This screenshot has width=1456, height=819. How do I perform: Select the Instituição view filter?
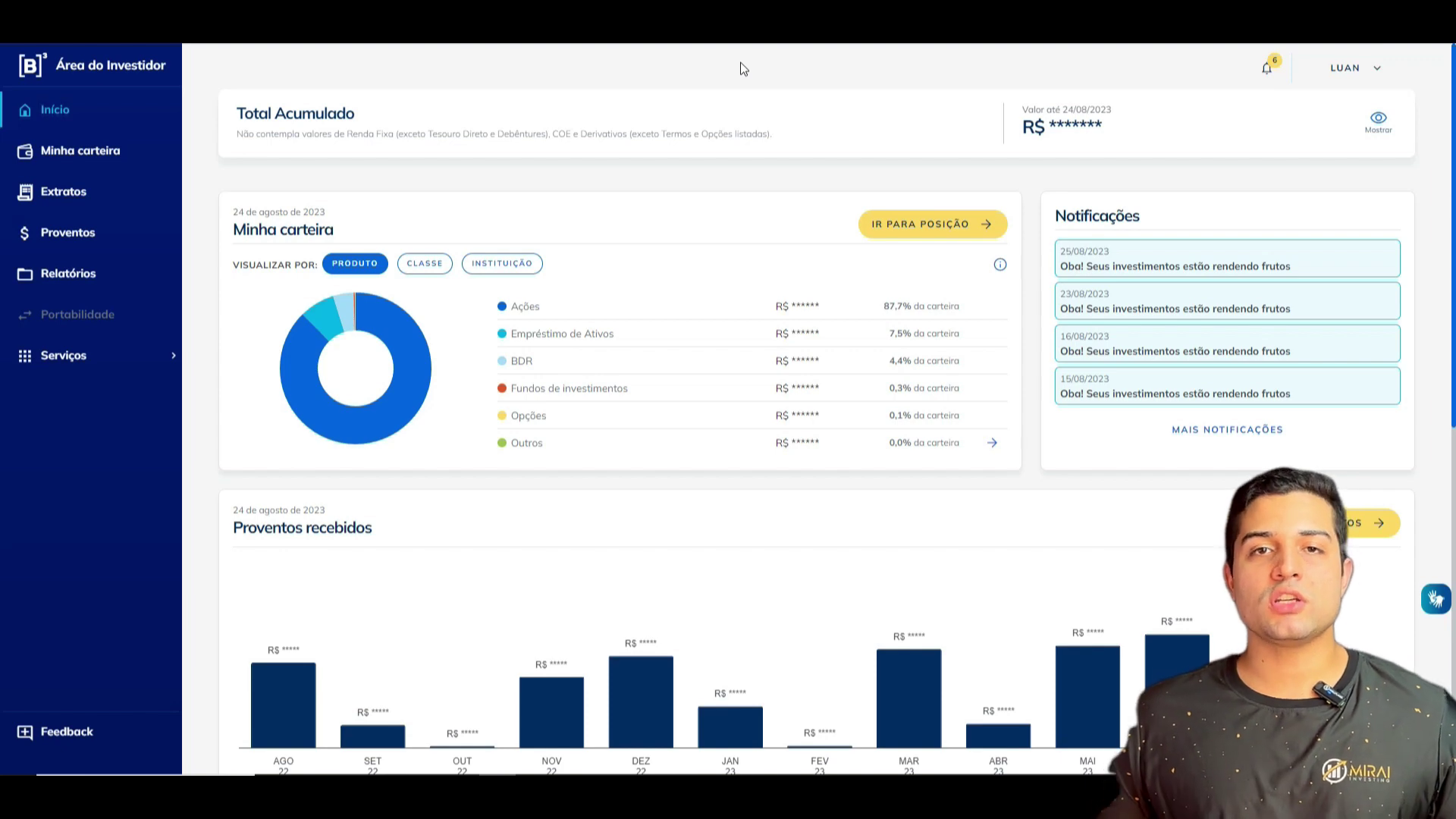(502, 264)
